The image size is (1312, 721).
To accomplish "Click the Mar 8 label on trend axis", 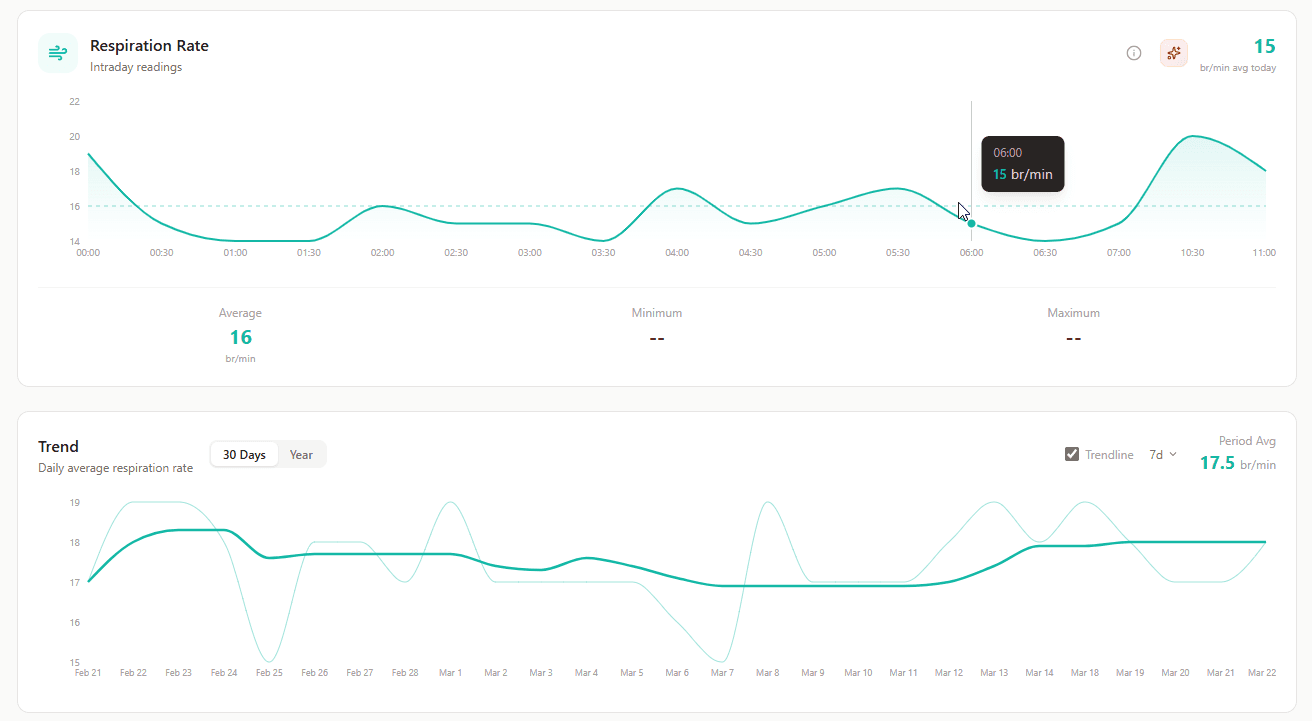I will click(767, 673).
